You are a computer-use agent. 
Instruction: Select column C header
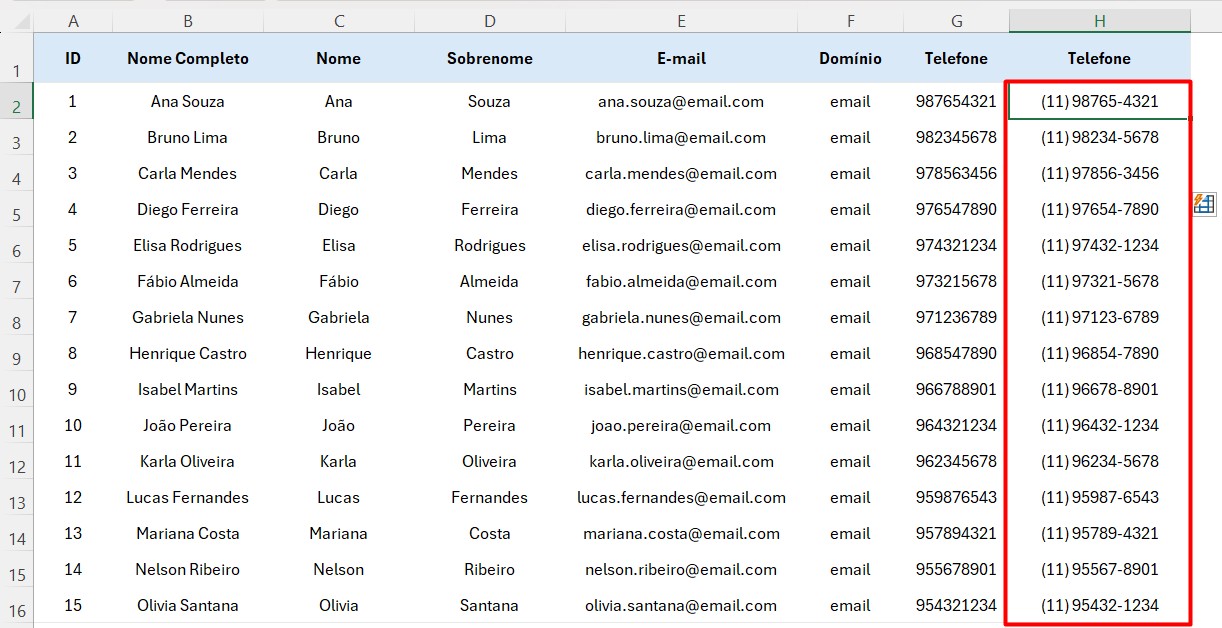click(339, 21)
